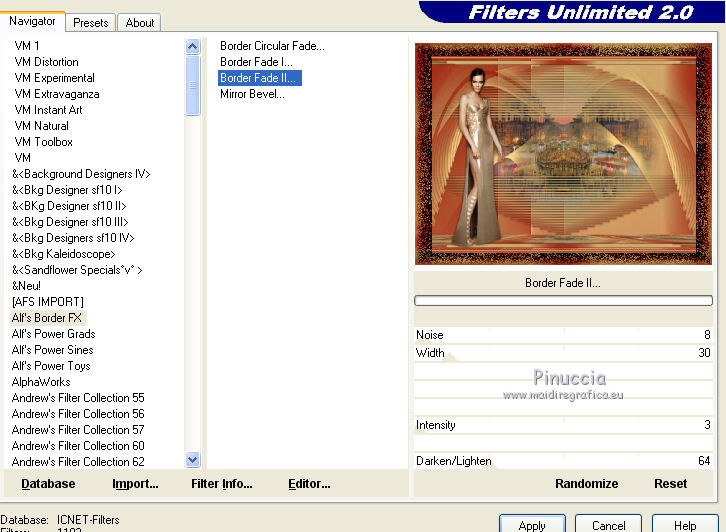Select Alf's Power Grads category
This screenshot has height=532, width=726.
(54, 334)
